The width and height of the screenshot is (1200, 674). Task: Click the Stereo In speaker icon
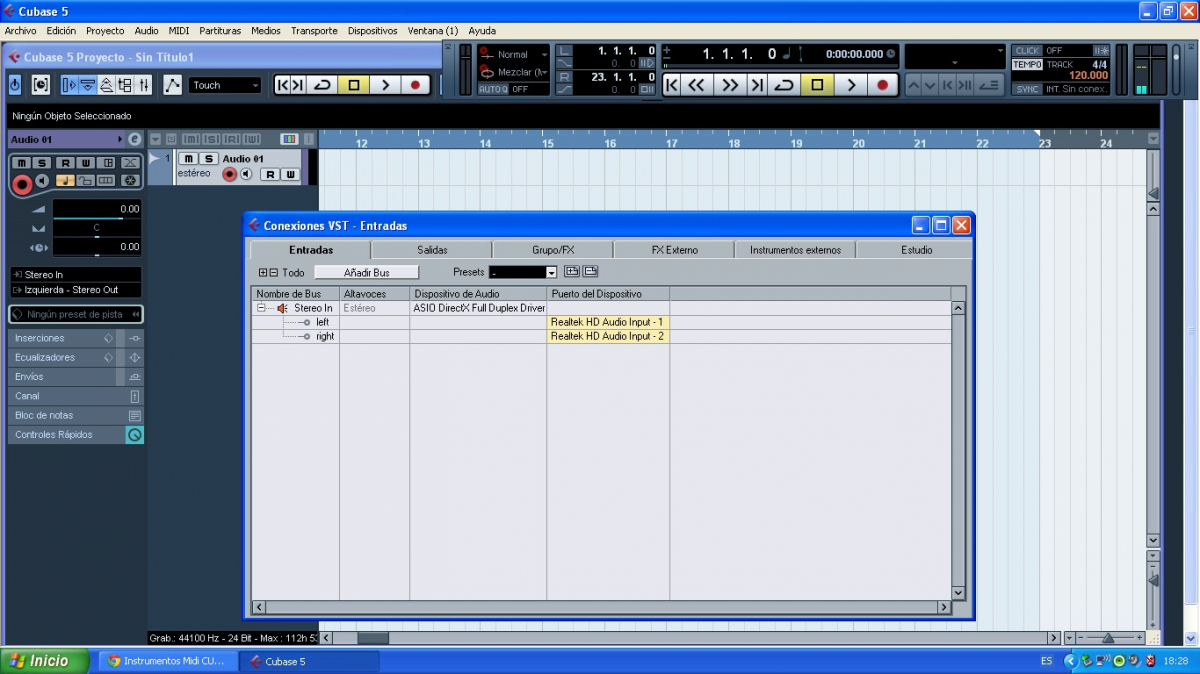point(282,308)
